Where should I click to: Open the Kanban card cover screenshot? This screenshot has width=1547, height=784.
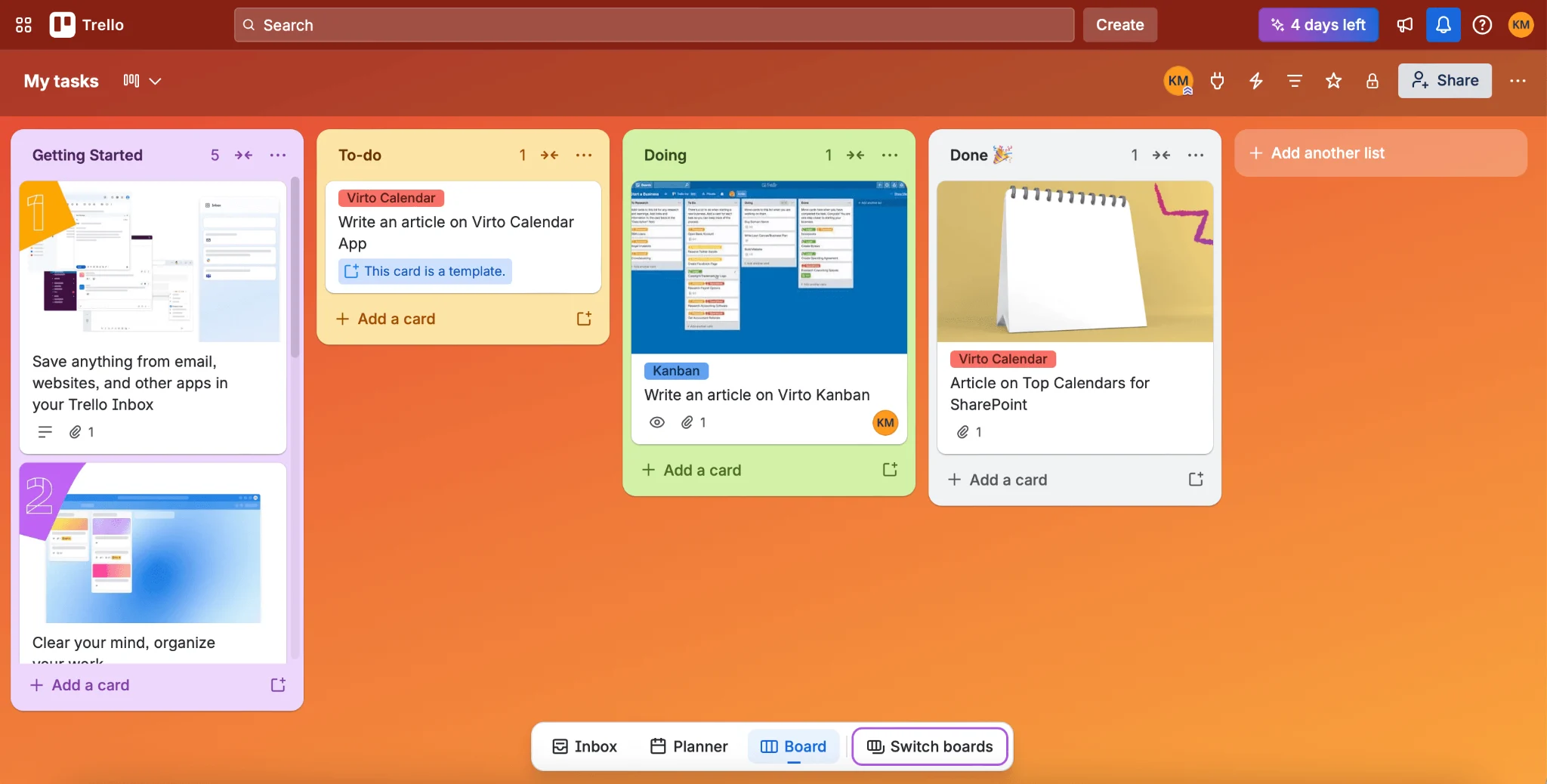coord(769,267)
